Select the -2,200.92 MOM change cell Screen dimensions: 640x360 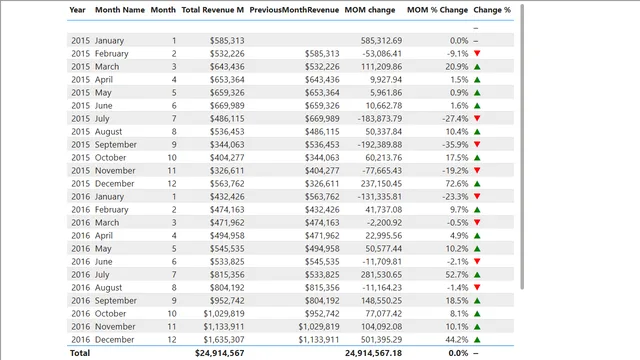tap(384, 222)
